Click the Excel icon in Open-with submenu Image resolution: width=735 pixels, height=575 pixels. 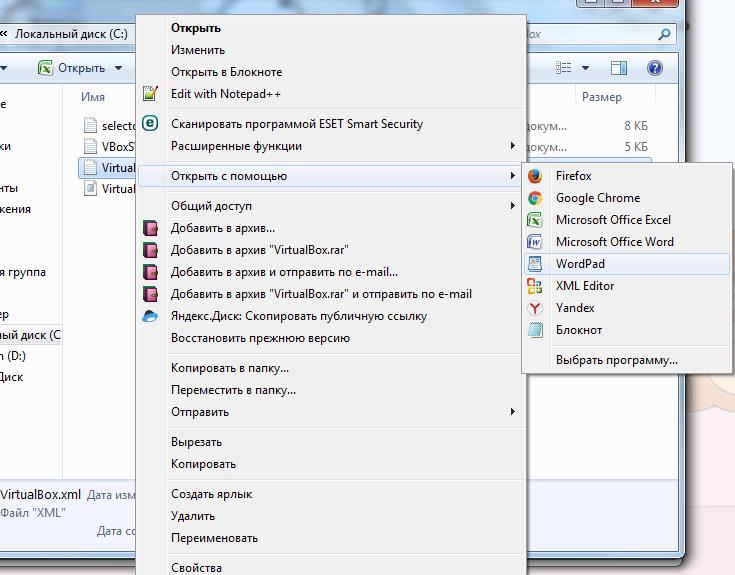(535, 220)
